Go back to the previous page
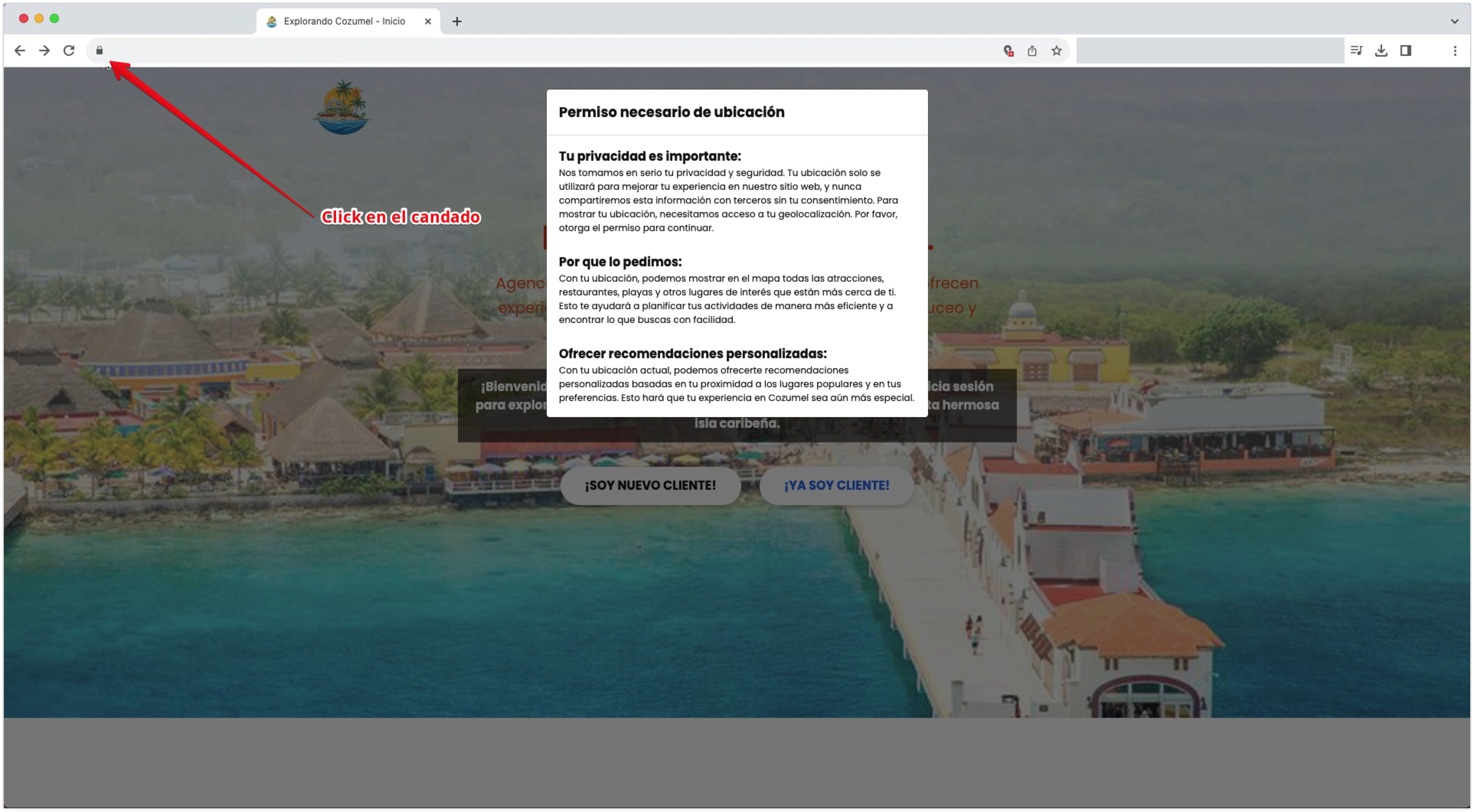Viewport: 1474px width, 812px height. 20,51
